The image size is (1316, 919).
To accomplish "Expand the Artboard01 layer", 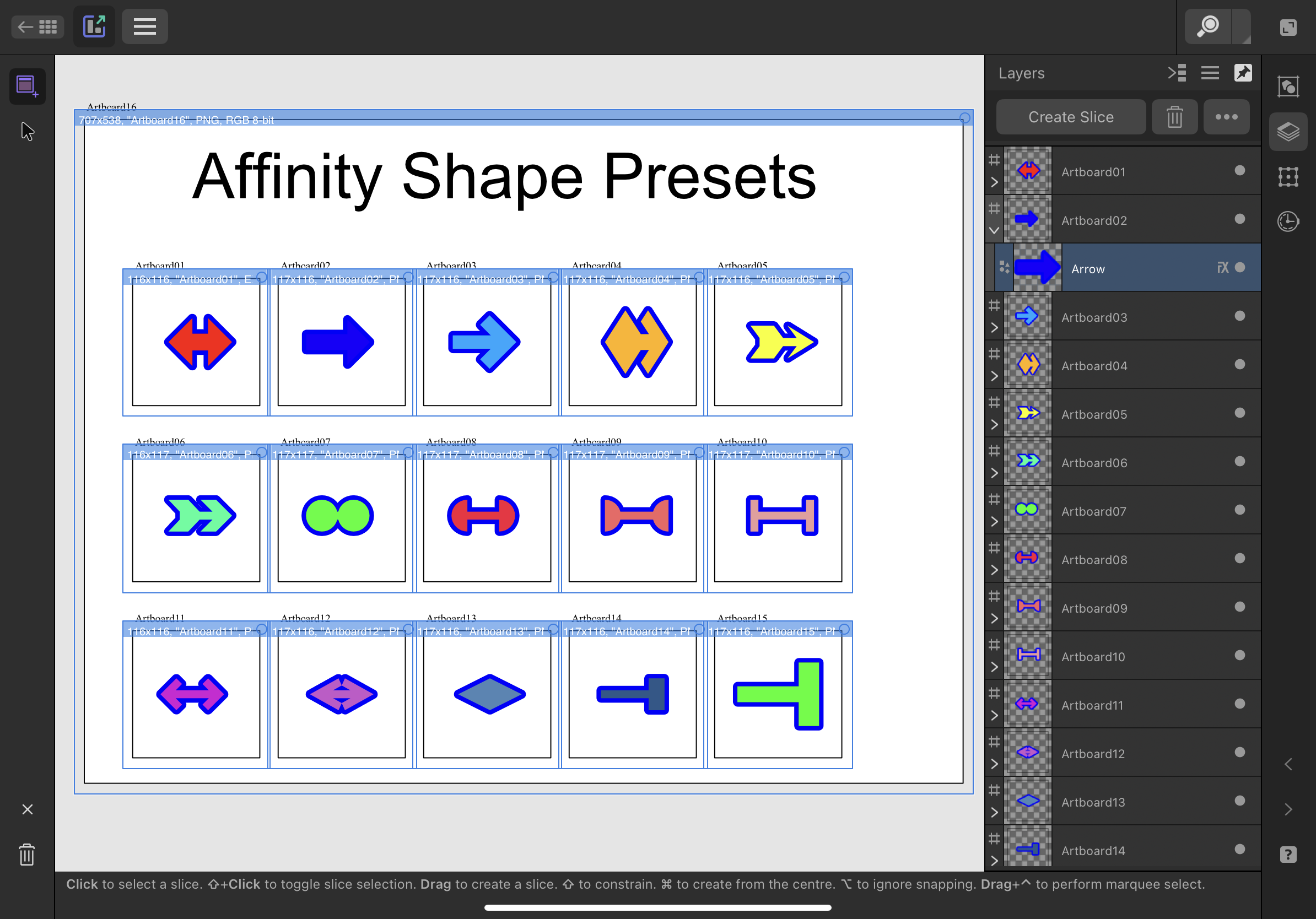I will [x=995, y=182].
